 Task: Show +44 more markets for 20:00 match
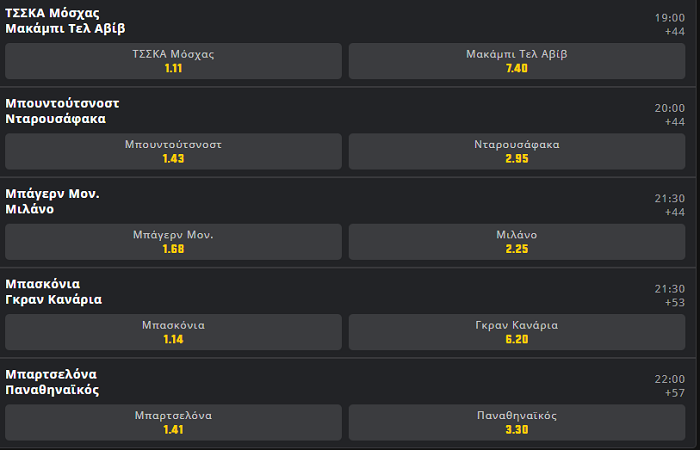pyautogui.click(x=675, y=121)
